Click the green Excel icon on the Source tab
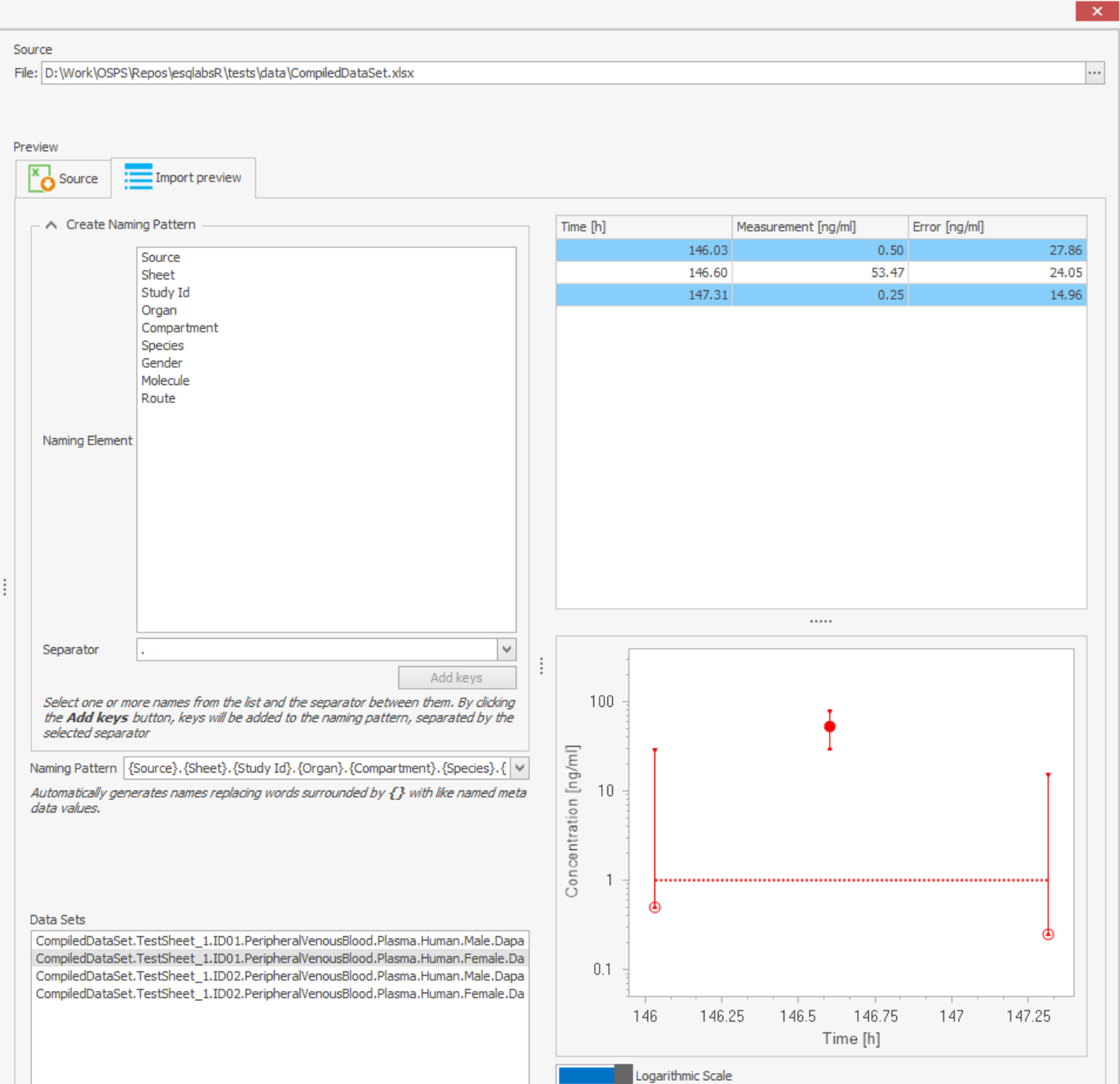Viewport: 1120px width, 1084px height. tap(39, 178)
